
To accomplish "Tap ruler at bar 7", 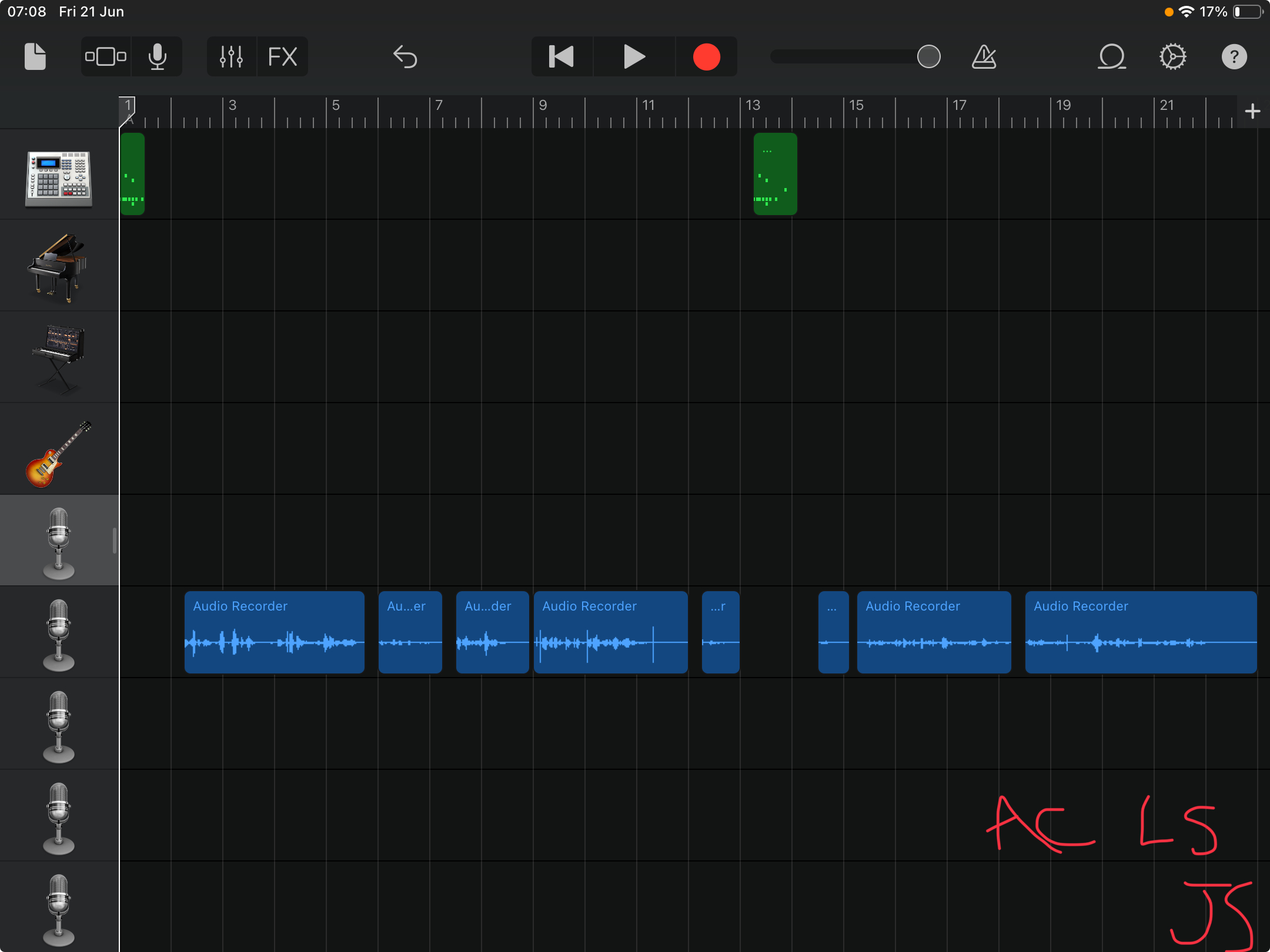I will coord(439,106).
